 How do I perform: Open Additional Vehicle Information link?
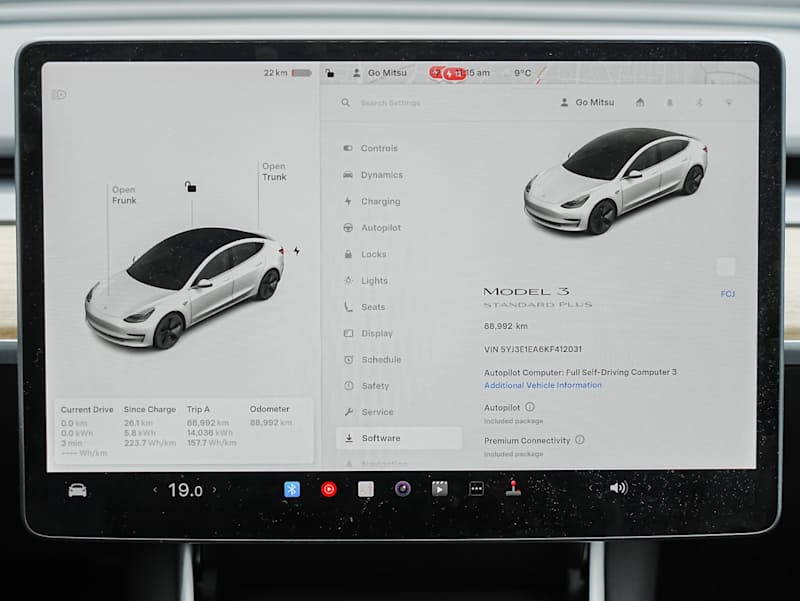[x=543, y=385]
